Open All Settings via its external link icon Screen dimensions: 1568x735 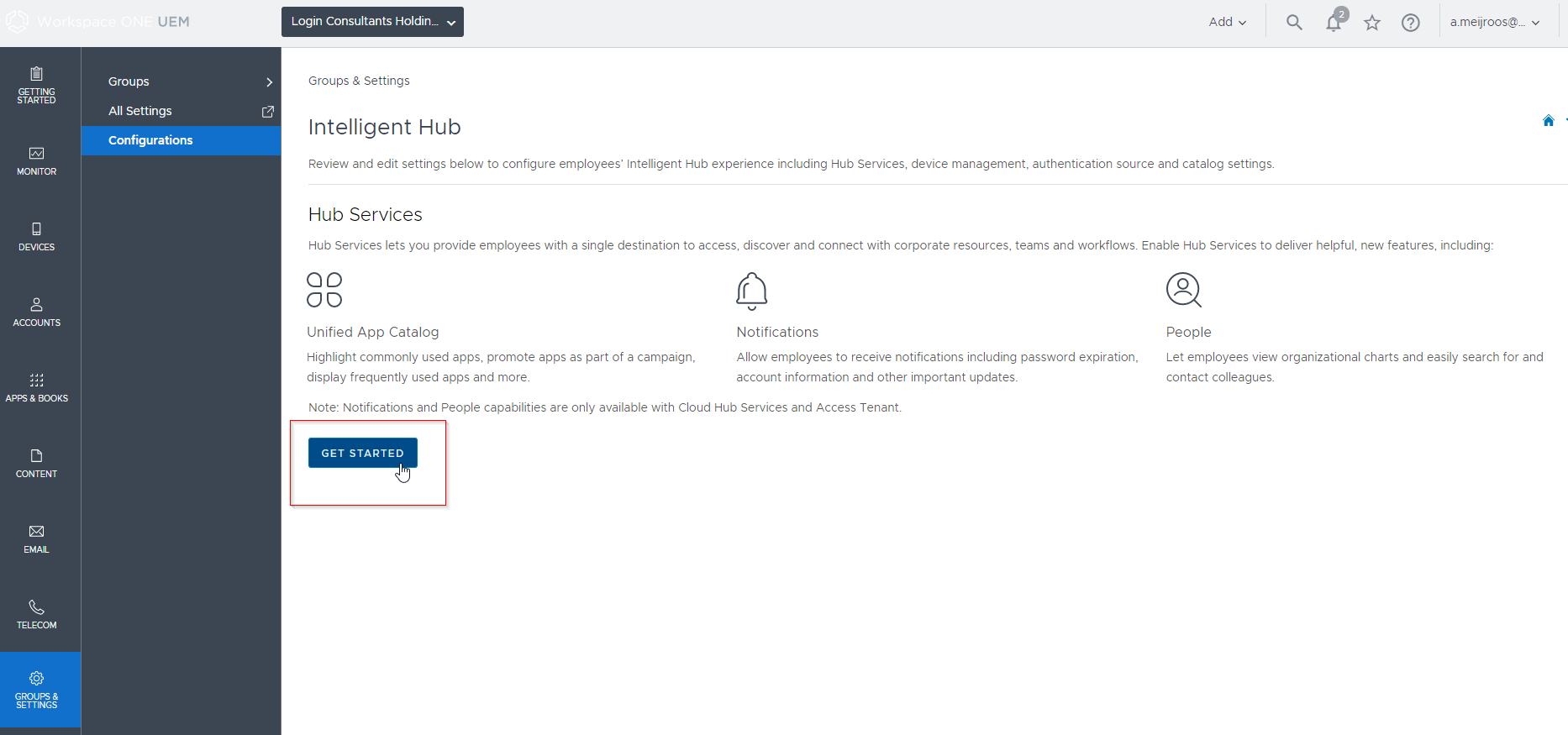click(267, 111)
